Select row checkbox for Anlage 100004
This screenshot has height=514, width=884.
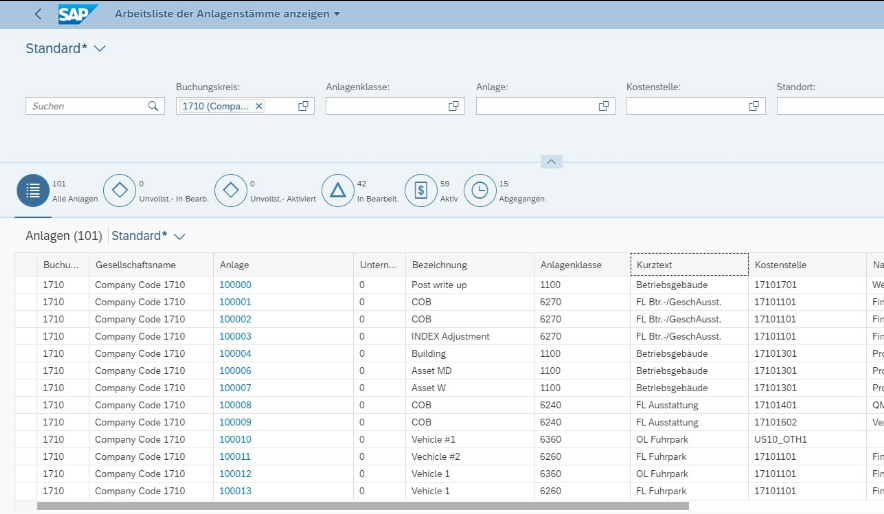[25, 353]
